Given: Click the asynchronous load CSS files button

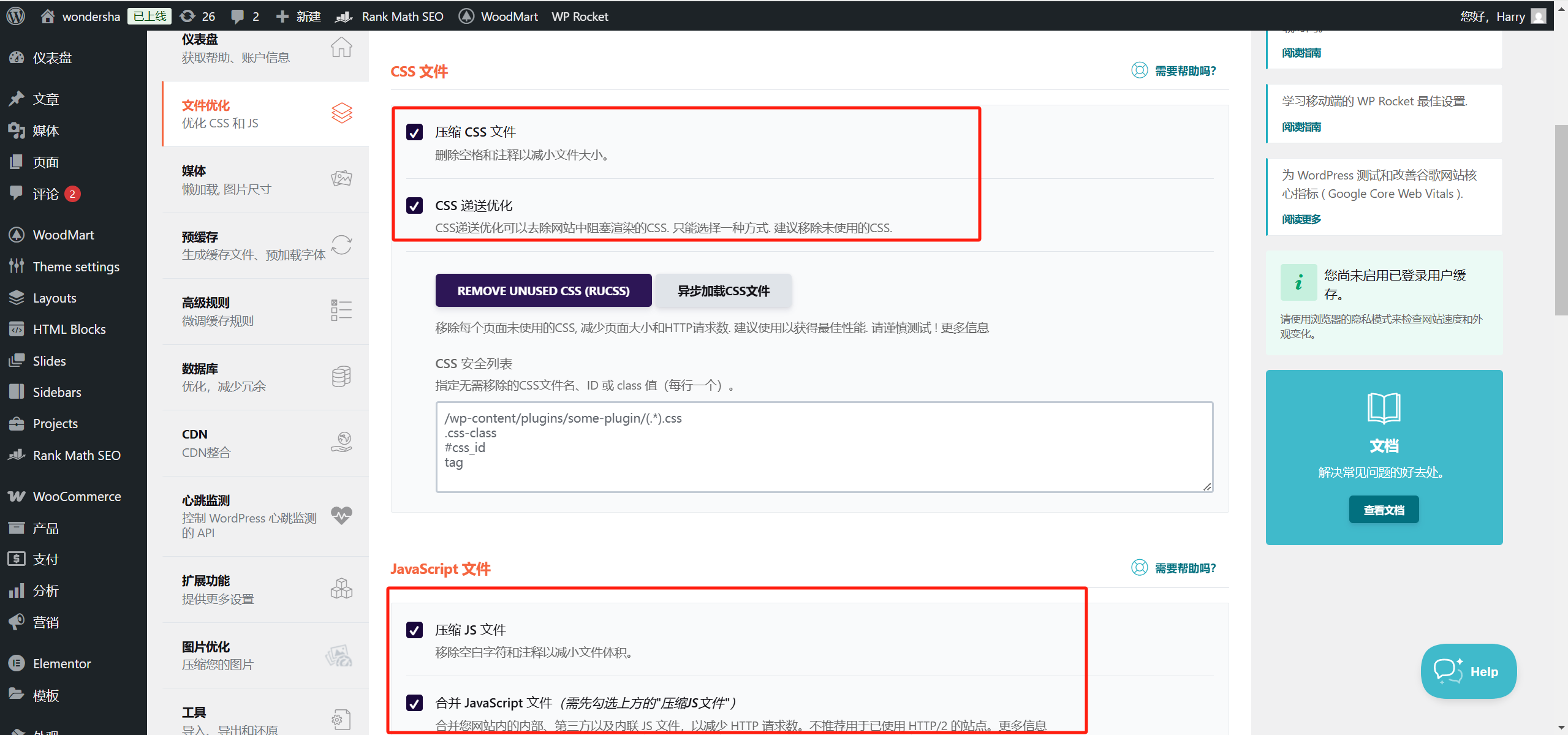Looking at the screenshot, I should tap(723, 291).
